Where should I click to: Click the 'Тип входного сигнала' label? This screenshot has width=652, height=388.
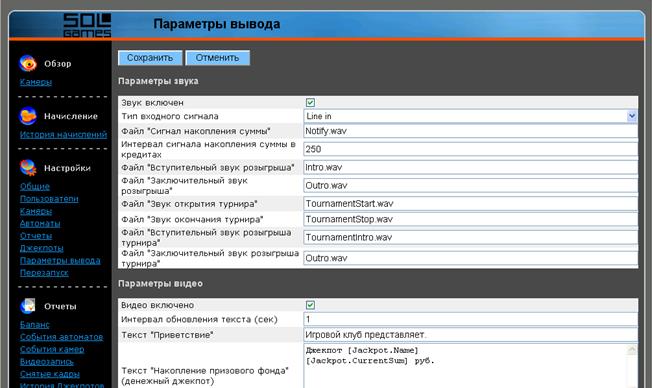[170, 116]
